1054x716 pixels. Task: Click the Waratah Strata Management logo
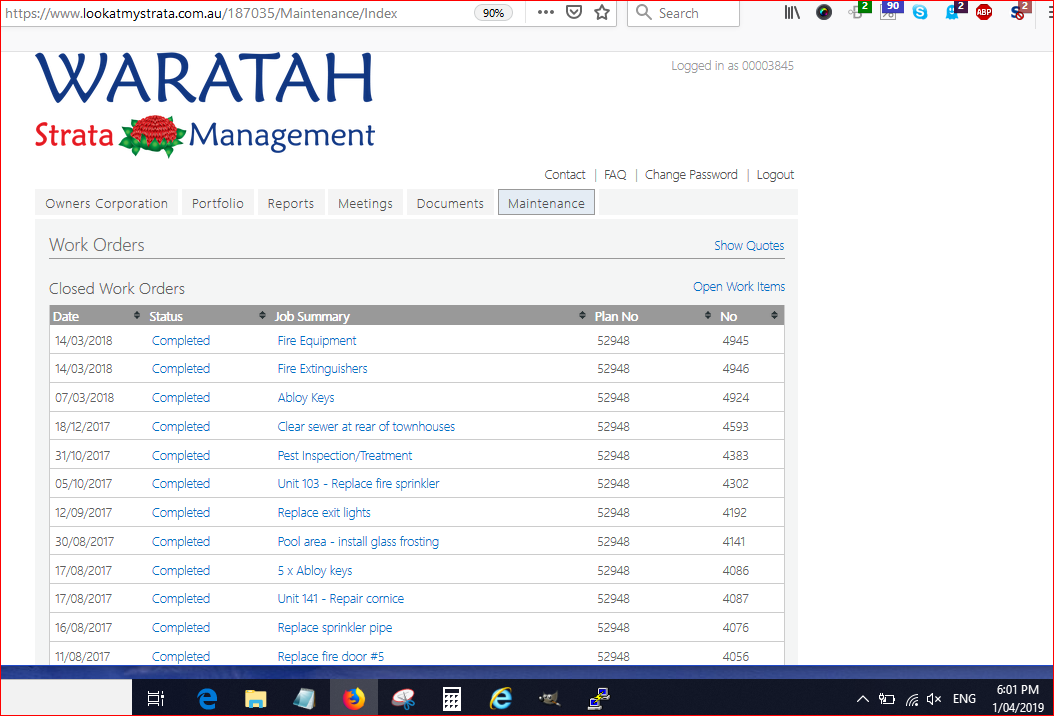coord(205,104)
